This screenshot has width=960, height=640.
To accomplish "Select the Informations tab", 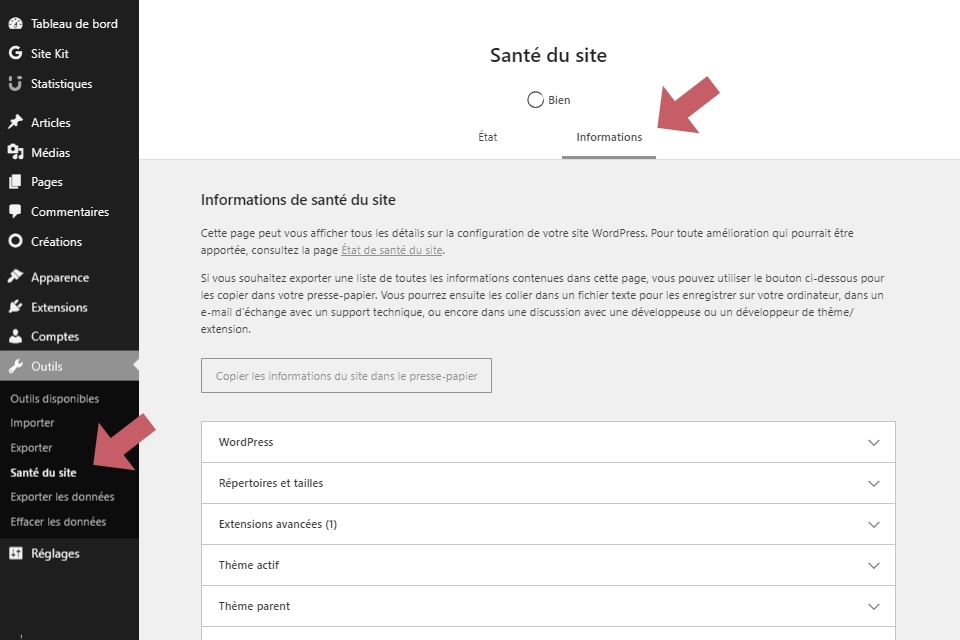I will 609,137.
